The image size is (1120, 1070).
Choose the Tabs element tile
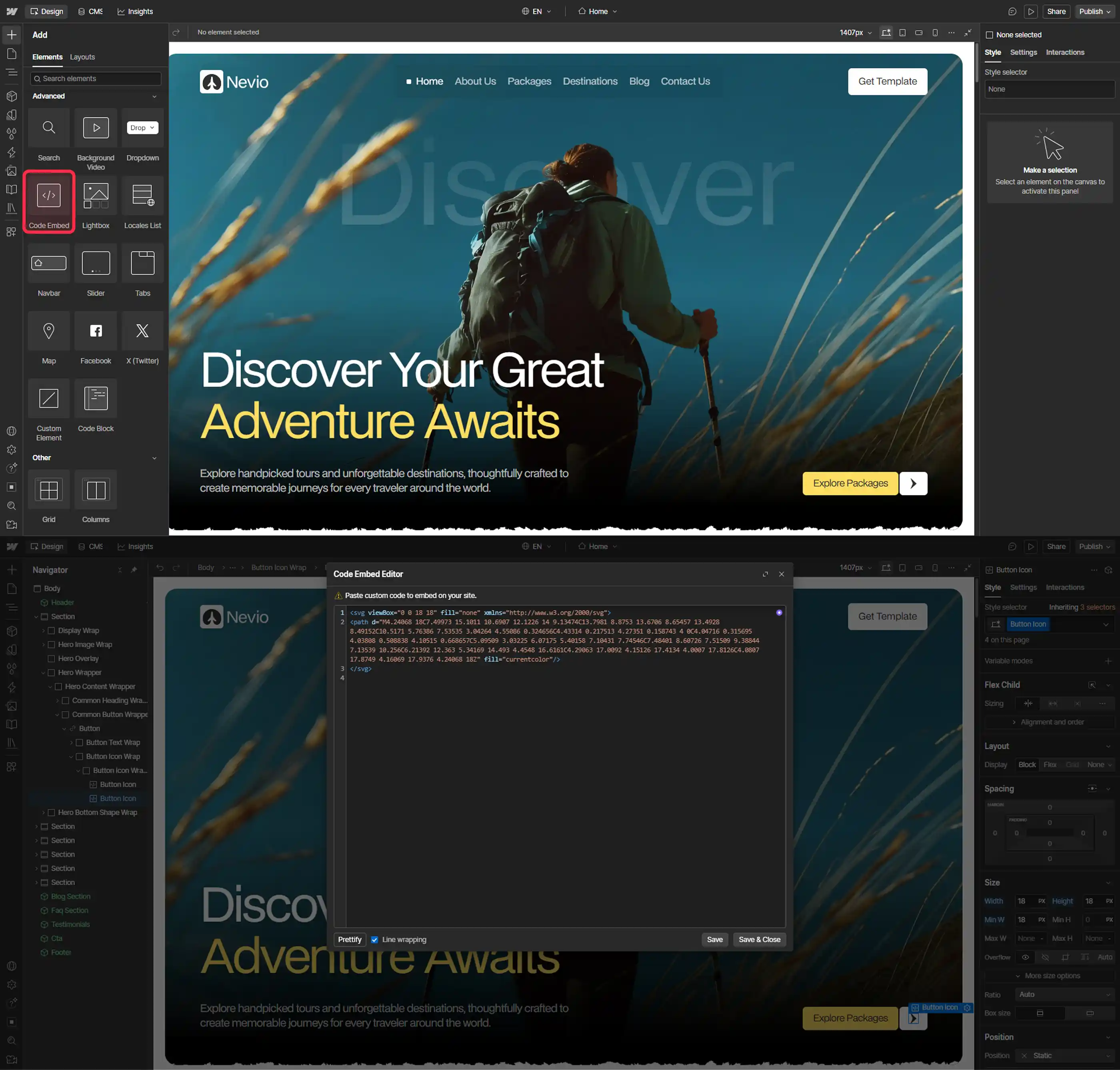point(143,270)
